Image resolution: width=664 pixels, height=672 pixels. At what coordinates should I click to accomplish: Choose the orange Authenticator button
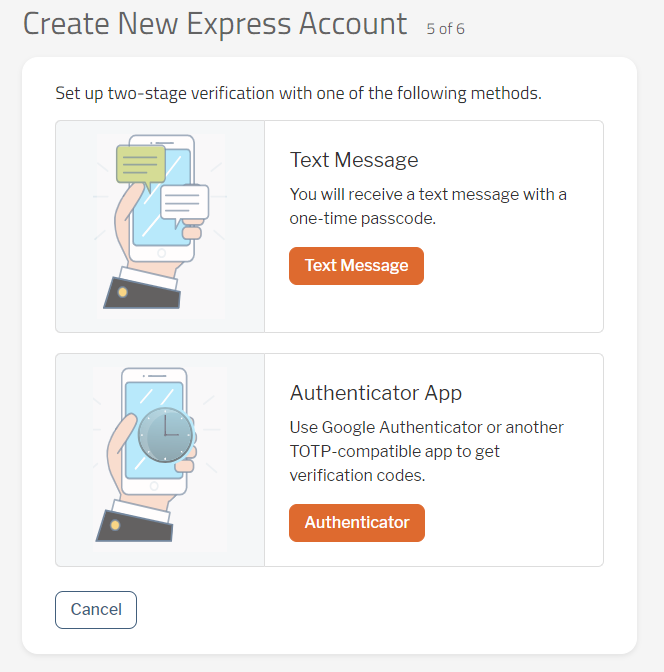(x=357, y=522)
